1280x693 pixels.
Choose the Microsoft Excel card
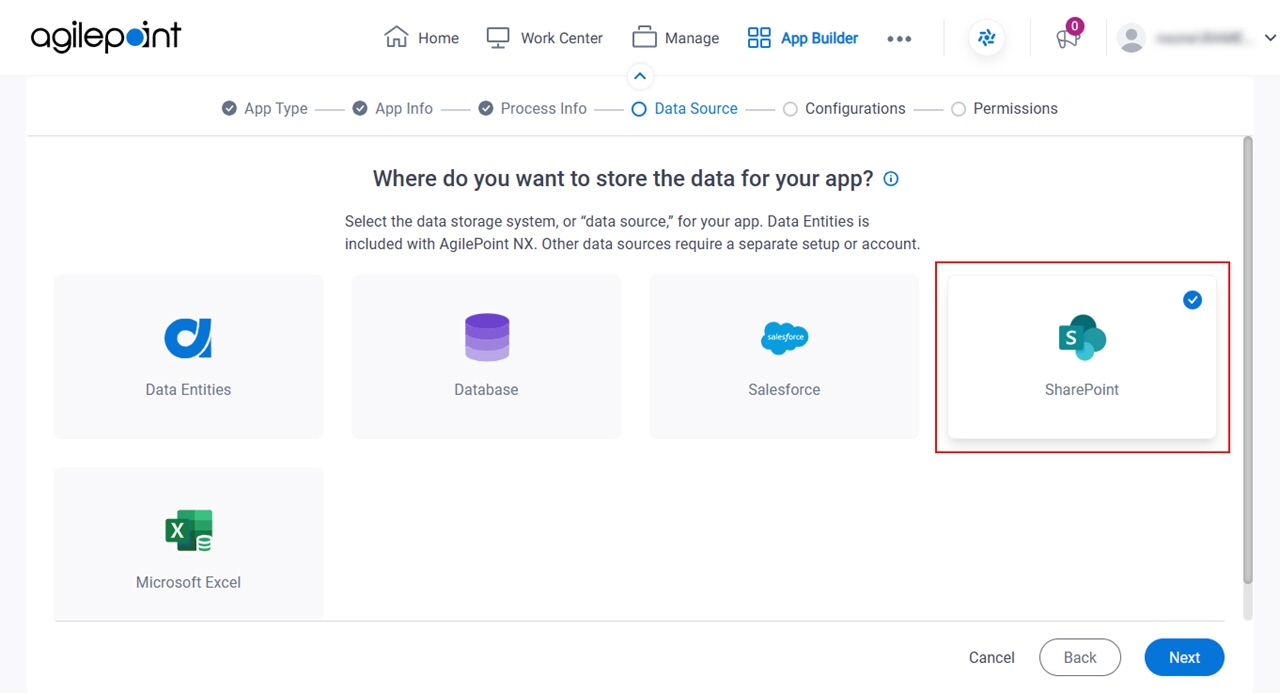click(x=188, y=543)
